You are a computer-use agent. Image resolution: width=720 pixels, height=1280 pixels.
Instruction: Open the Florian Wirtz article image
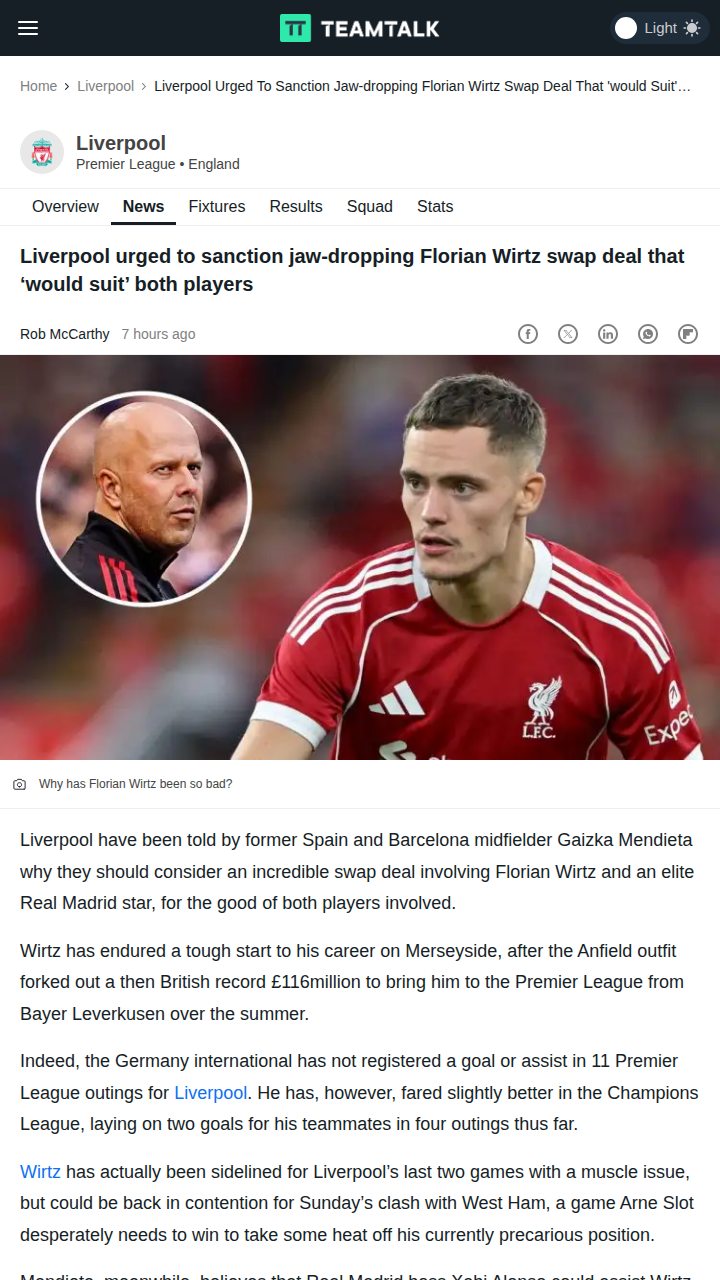pos(360,557)
